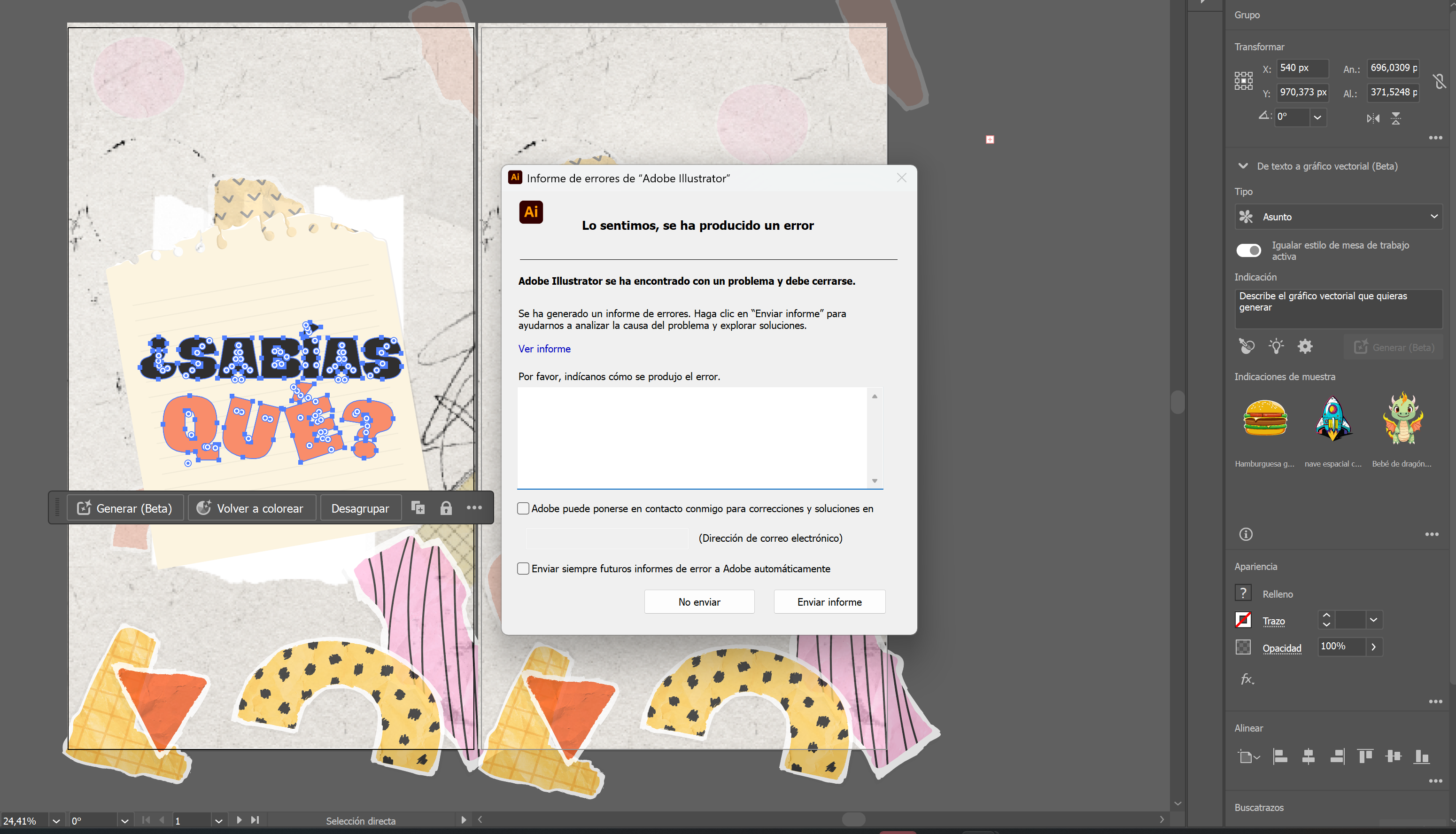This screenshot has height=834, width=1456.
Task: Check Adobe puede ponerse en contacto conmigo
Action: [x=523, y=508]
